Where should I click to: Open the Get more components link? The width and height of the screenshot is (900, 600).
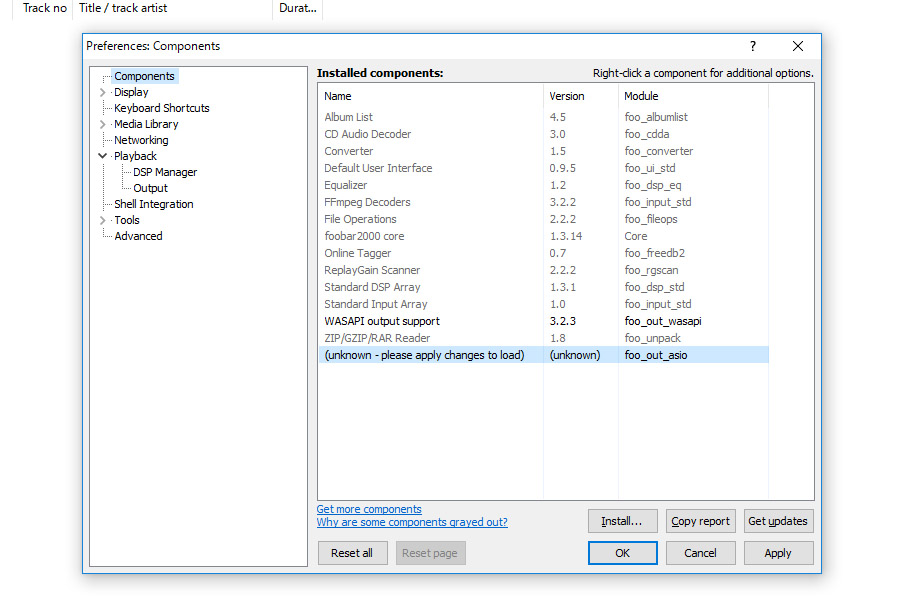point(369,509)
